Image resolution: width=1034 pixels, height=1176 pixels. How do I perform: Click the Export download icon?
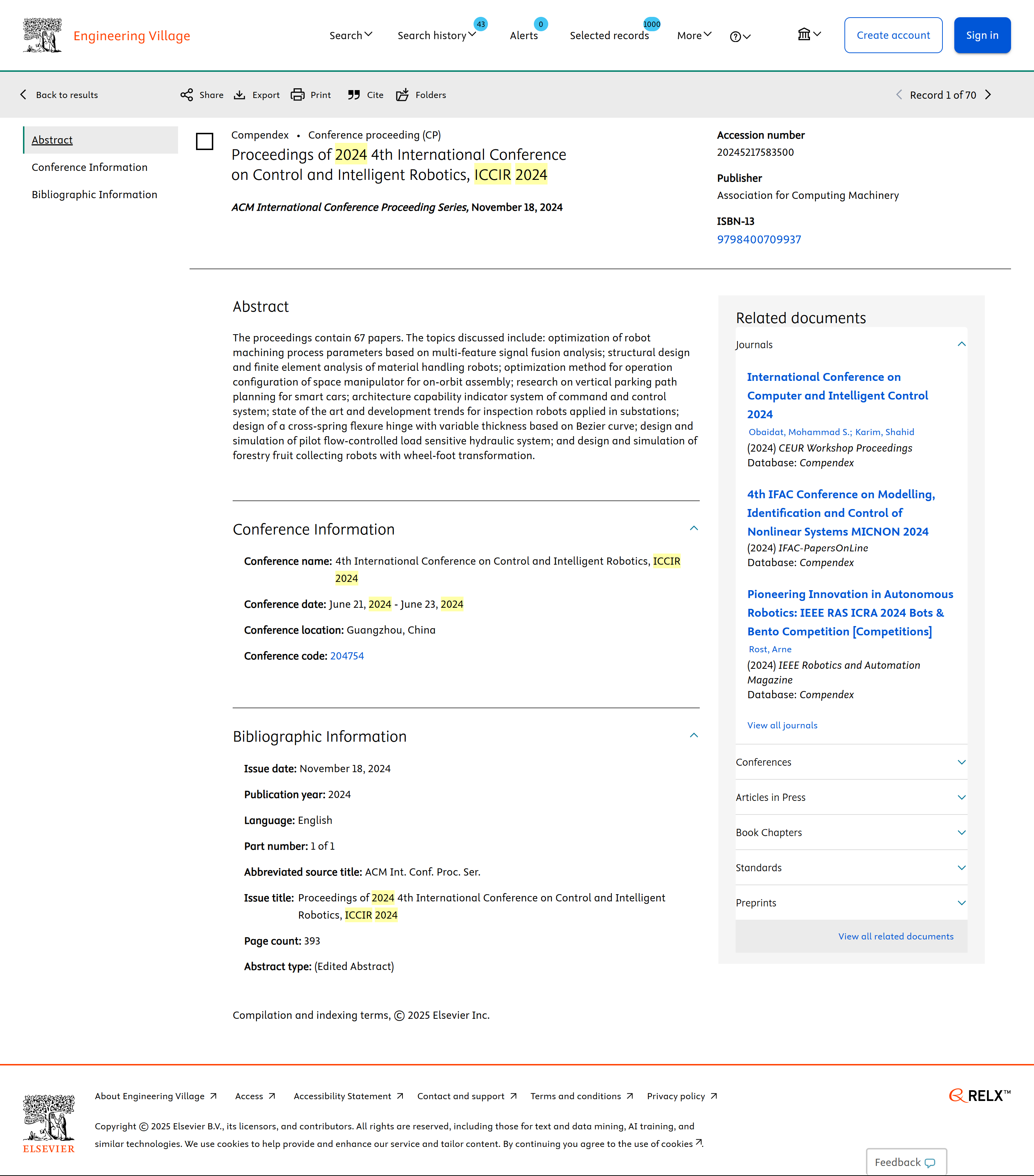tap(239, 95)
